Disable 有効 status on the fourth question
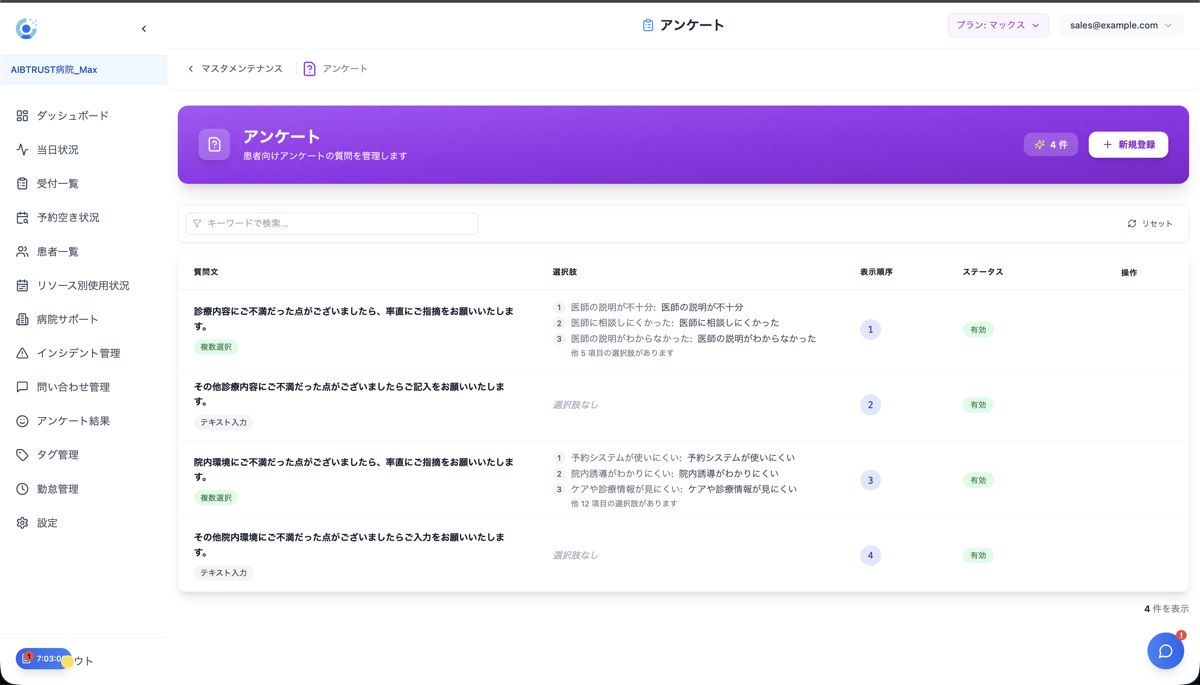Image resolution: width=1200 pixels, height=685 pixels. 977,555
